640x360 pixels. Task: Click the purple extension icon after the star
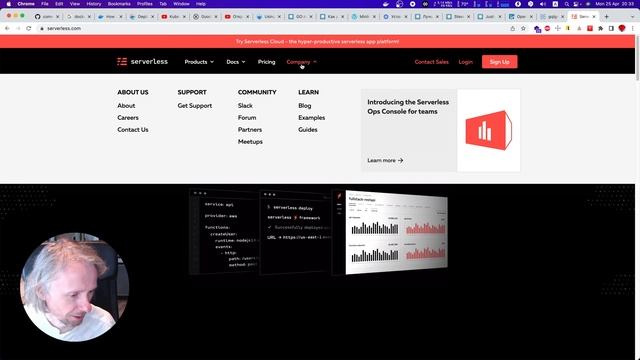pos(537,29)
